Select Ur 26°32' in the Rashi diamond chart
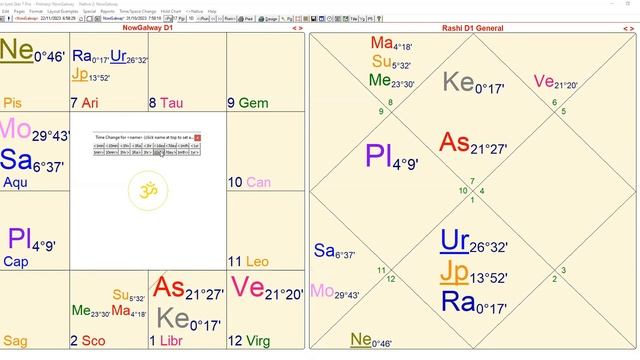 coord(473,242)
